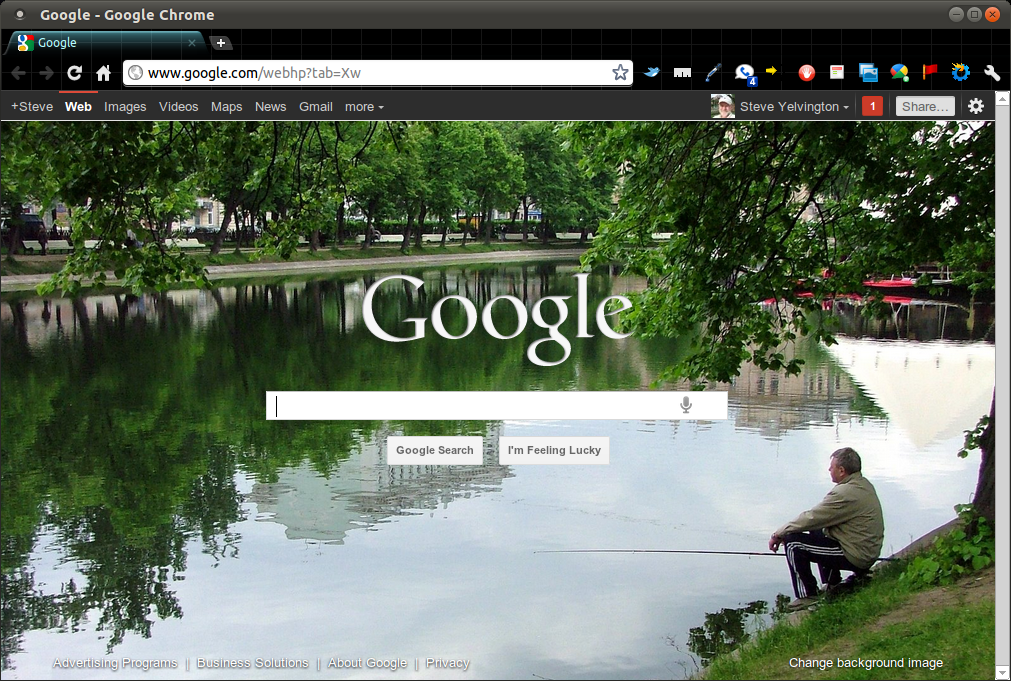Open the red stop-hand Adblock extension
The width and height of the screenshot is (1011, 681).
806,73
